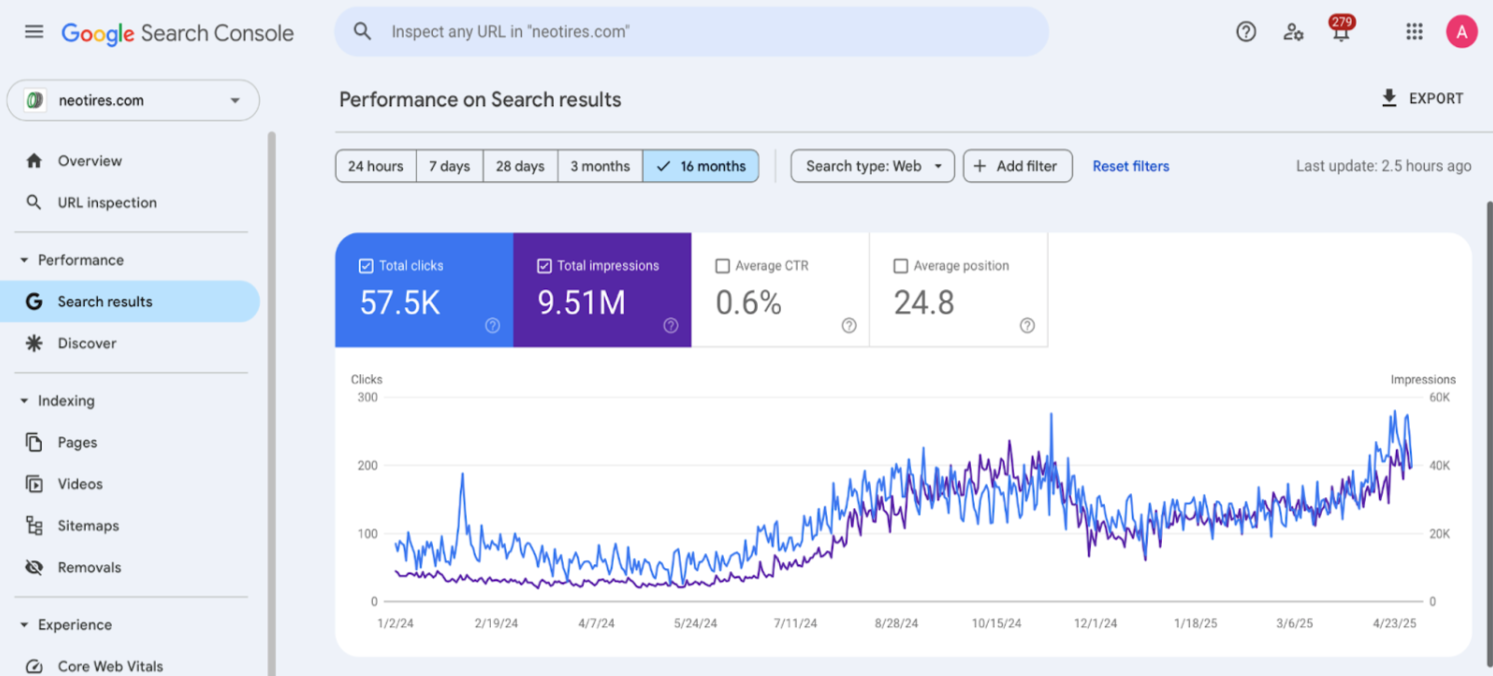Switch to the 7 days date range
Image resolution: width=1493 pixels, height=676 pixels.
point(448,166)
